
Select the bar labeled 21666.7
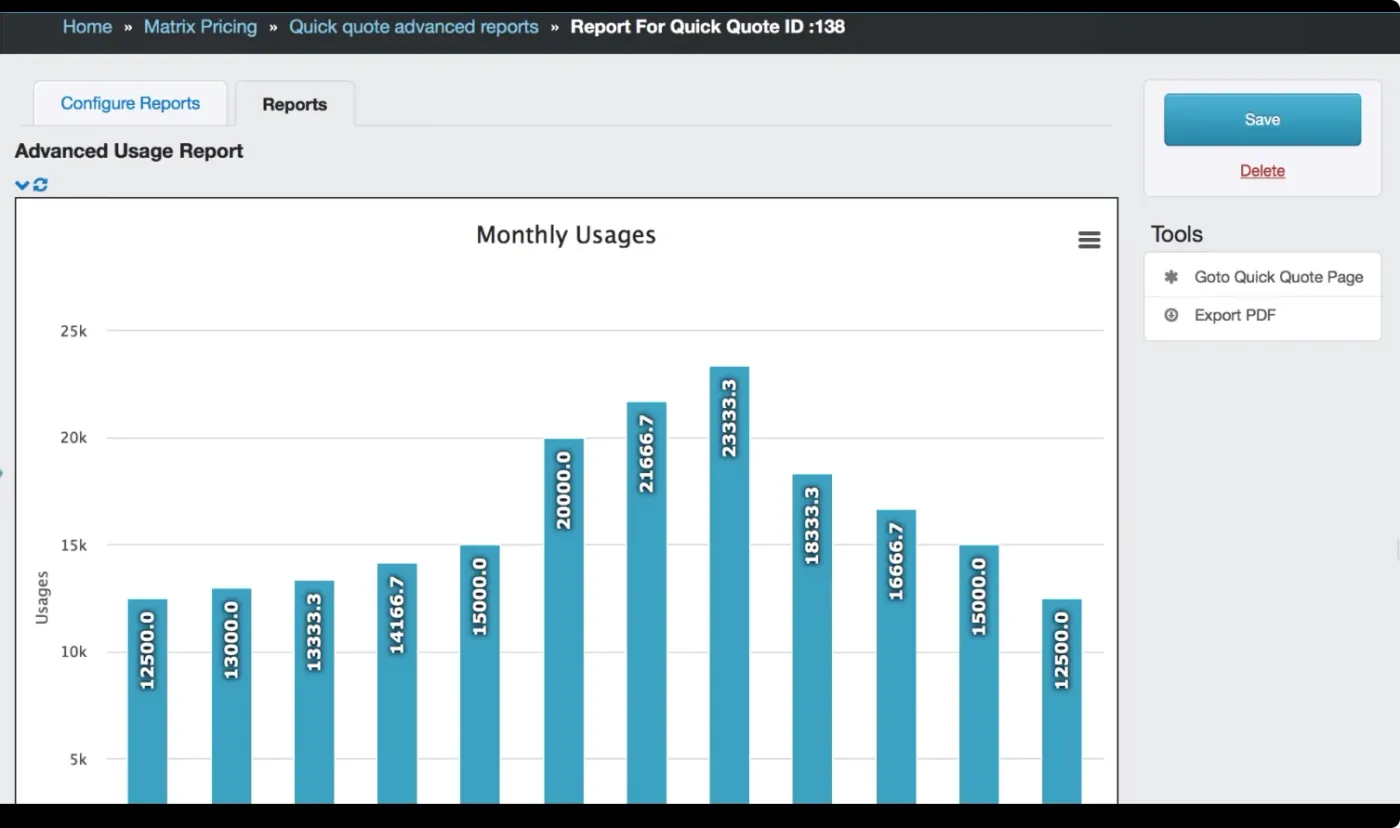coord(647,603)
